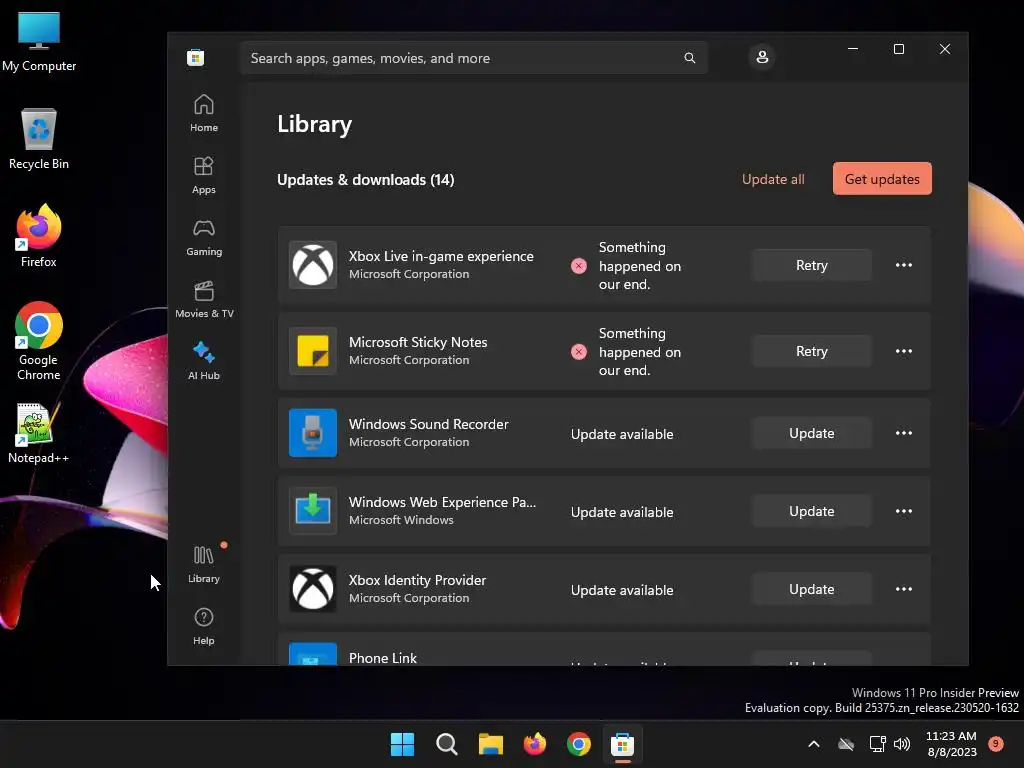Screen dimensions: 1024x768
Task: Select Library in the sidebar
Action: pyautogui.click(x=204, y=564)
